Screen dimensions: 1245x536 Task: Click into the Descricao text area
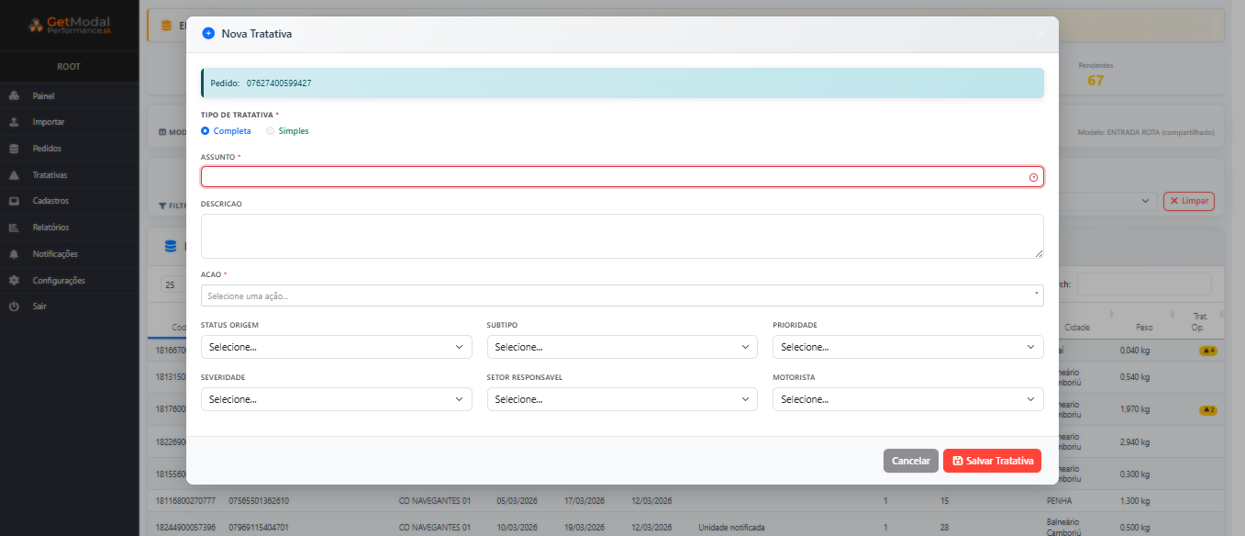click(622, 236)
